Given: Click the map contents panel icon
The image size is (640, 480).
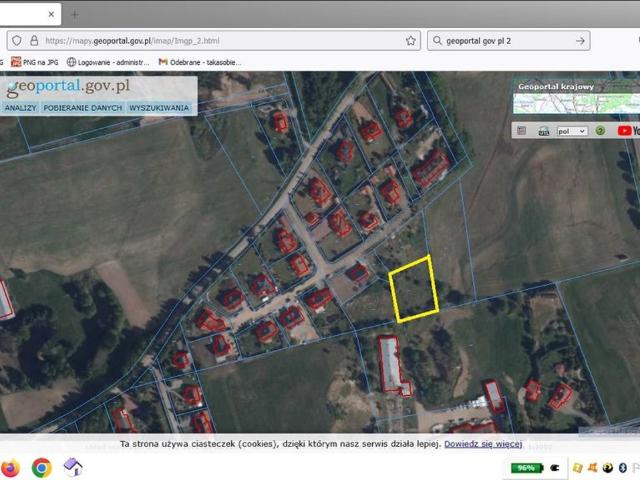Looking at the screenshot, I should click(520, 130).
